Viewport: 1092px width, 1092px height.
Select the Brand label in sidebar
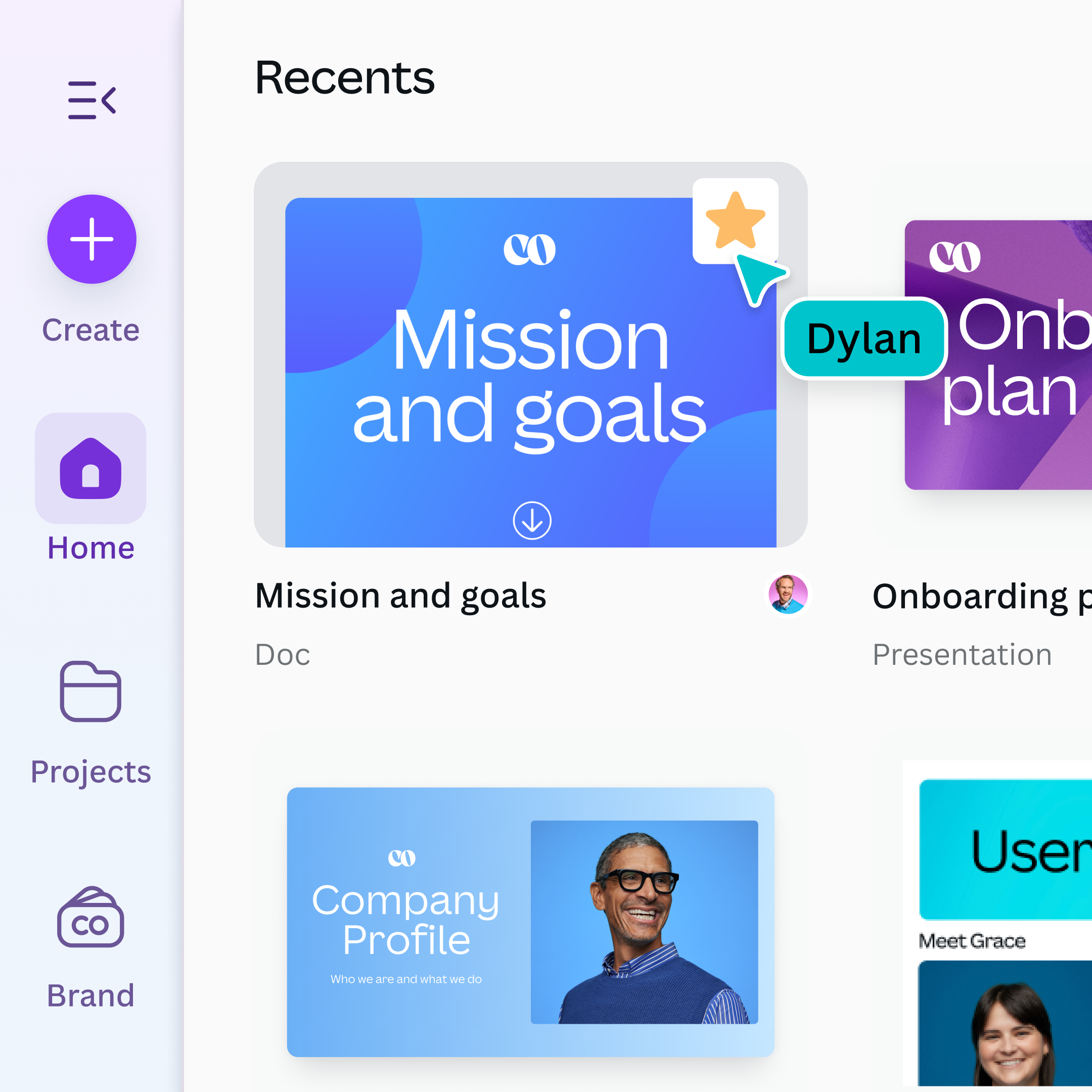90,995
